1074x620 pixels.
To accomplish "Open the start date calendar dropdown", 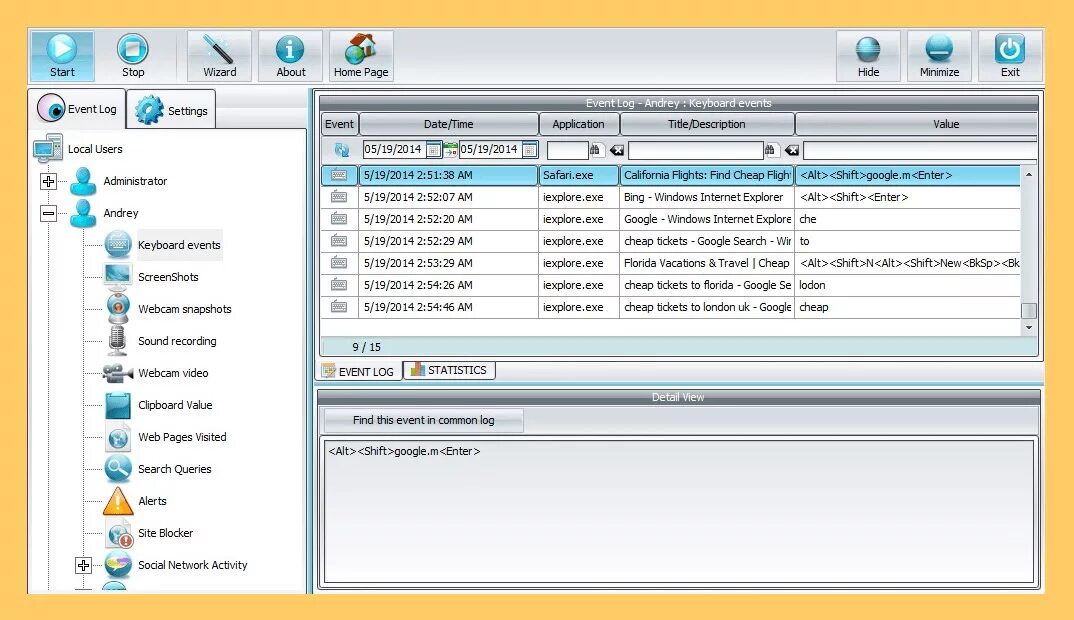I will (x=434, y=149).
